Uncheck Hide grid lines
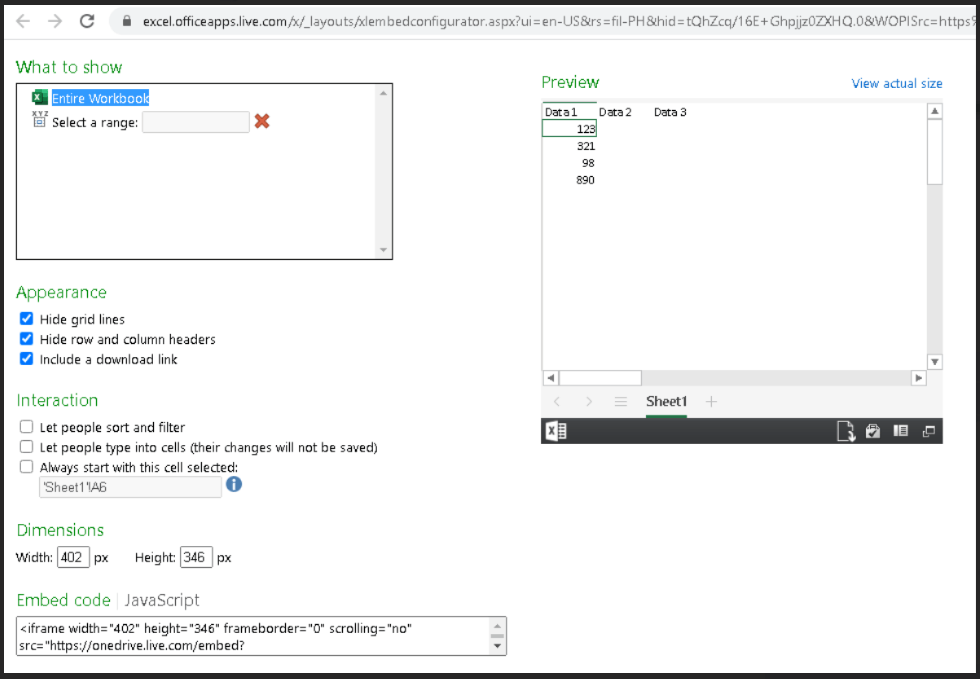Viewport: 980px width, 679px height. point(25,319)
